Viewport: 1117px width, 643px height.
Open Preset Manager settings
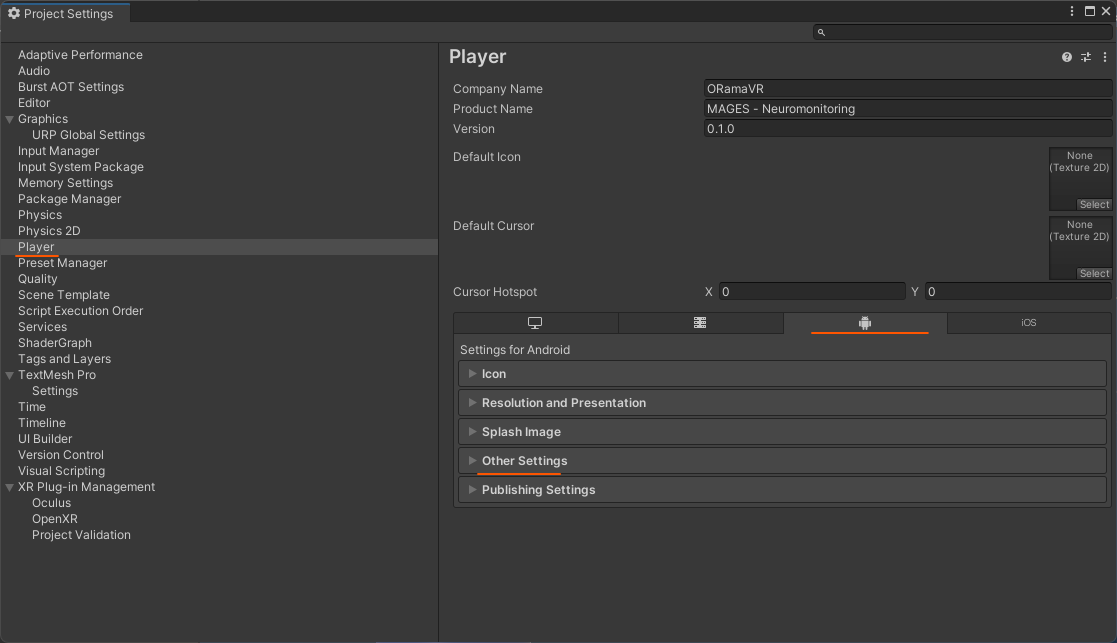(62, 263)
